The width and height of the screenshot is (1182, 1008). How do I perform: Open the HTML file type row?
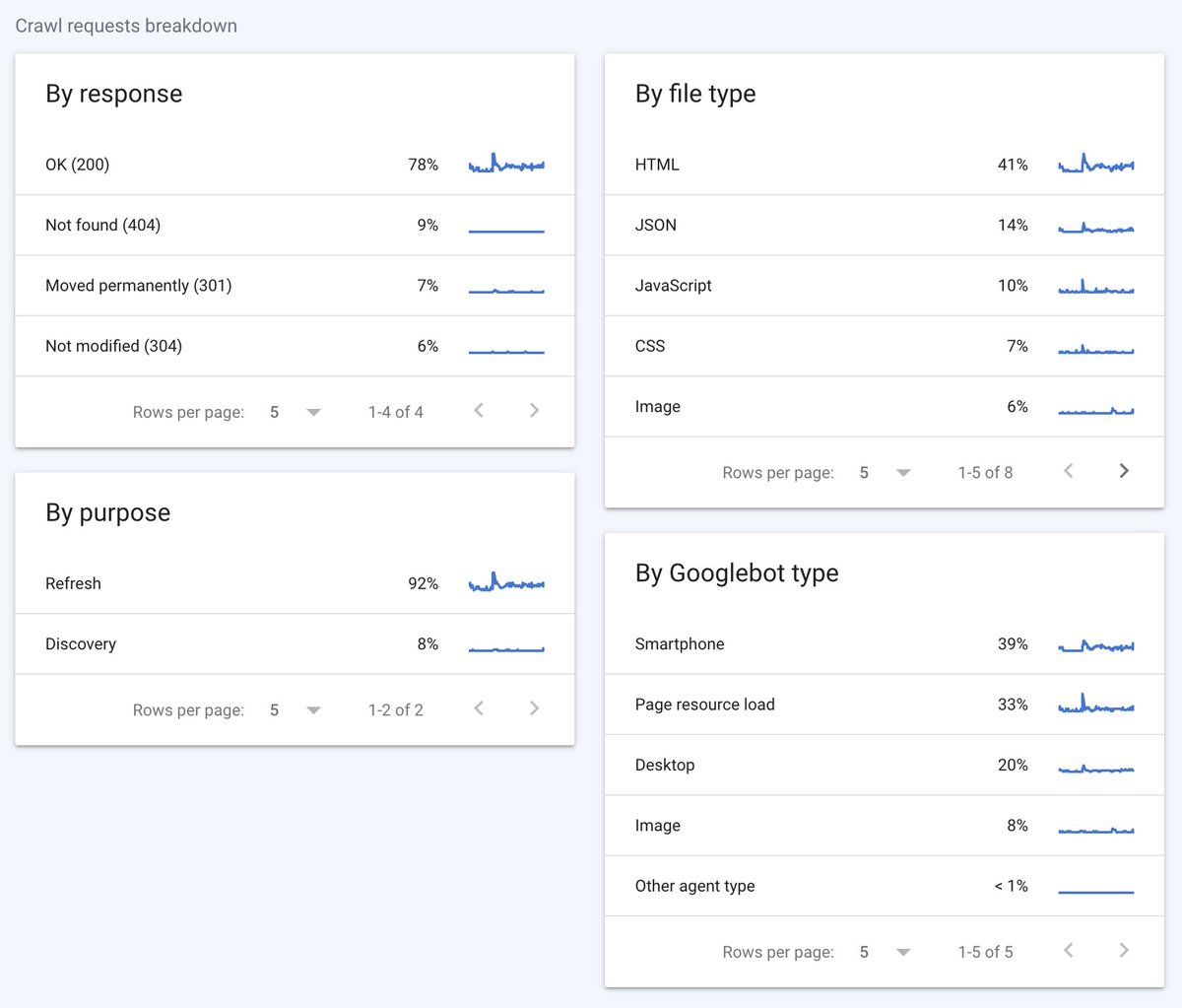[x=885, y=165]
